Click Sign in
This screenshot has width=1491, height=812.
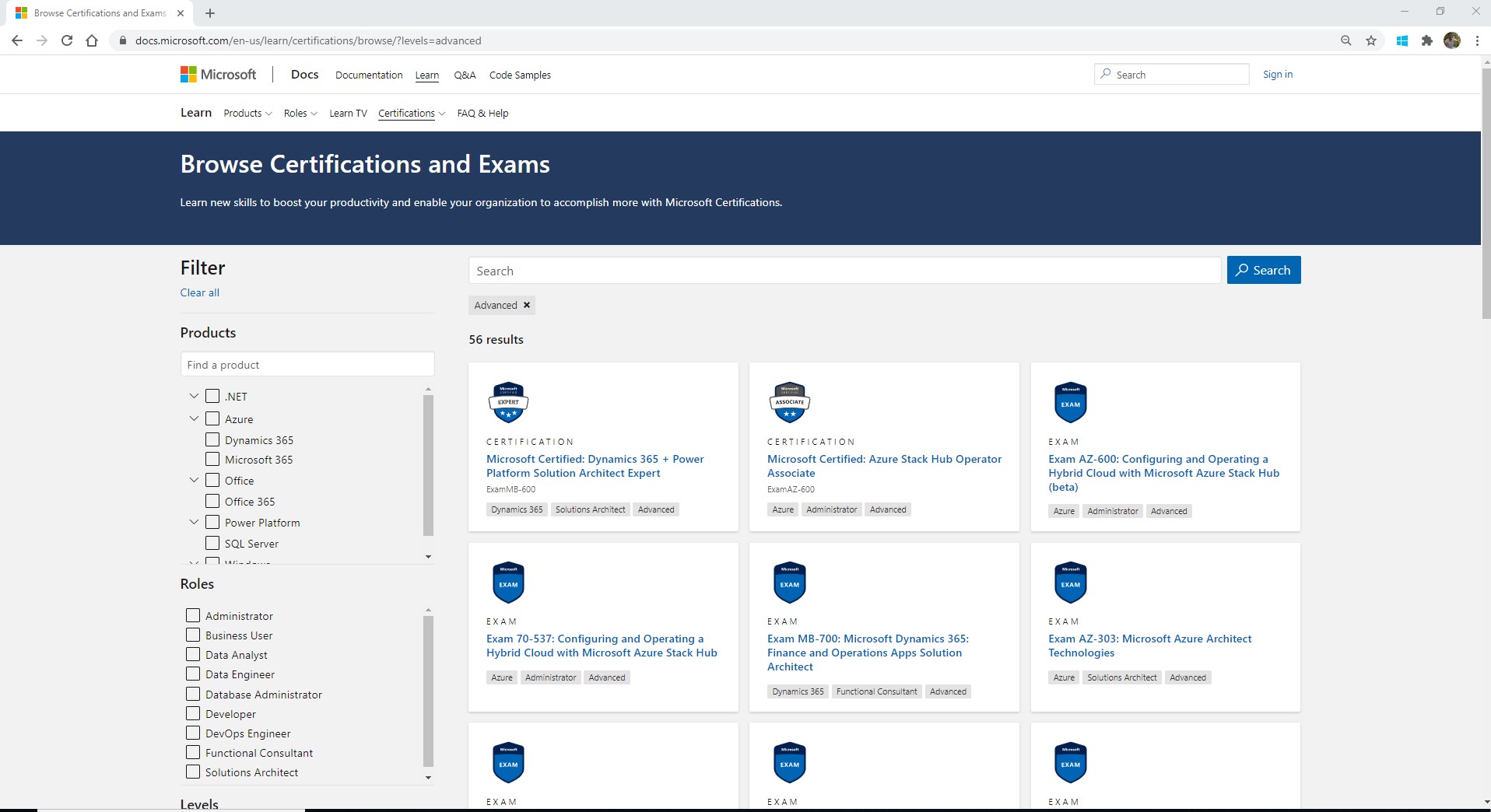(x=1278, y=75)
